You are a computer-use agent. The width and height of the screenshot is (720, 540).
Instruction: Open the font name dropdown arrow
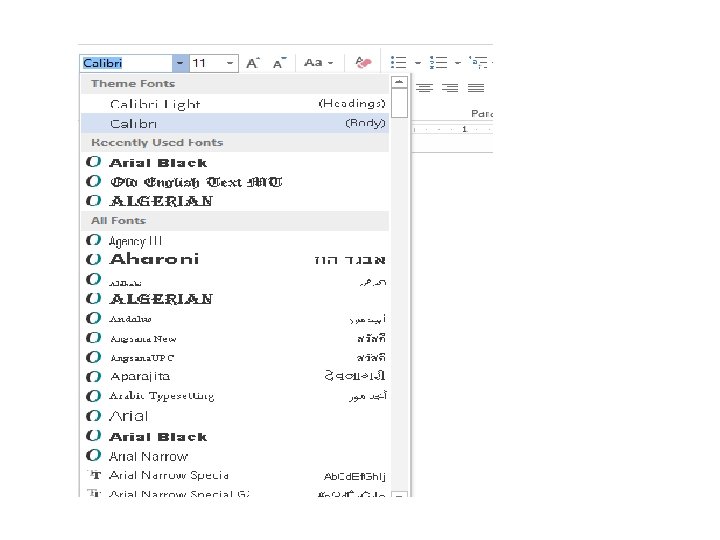[180, 63]
